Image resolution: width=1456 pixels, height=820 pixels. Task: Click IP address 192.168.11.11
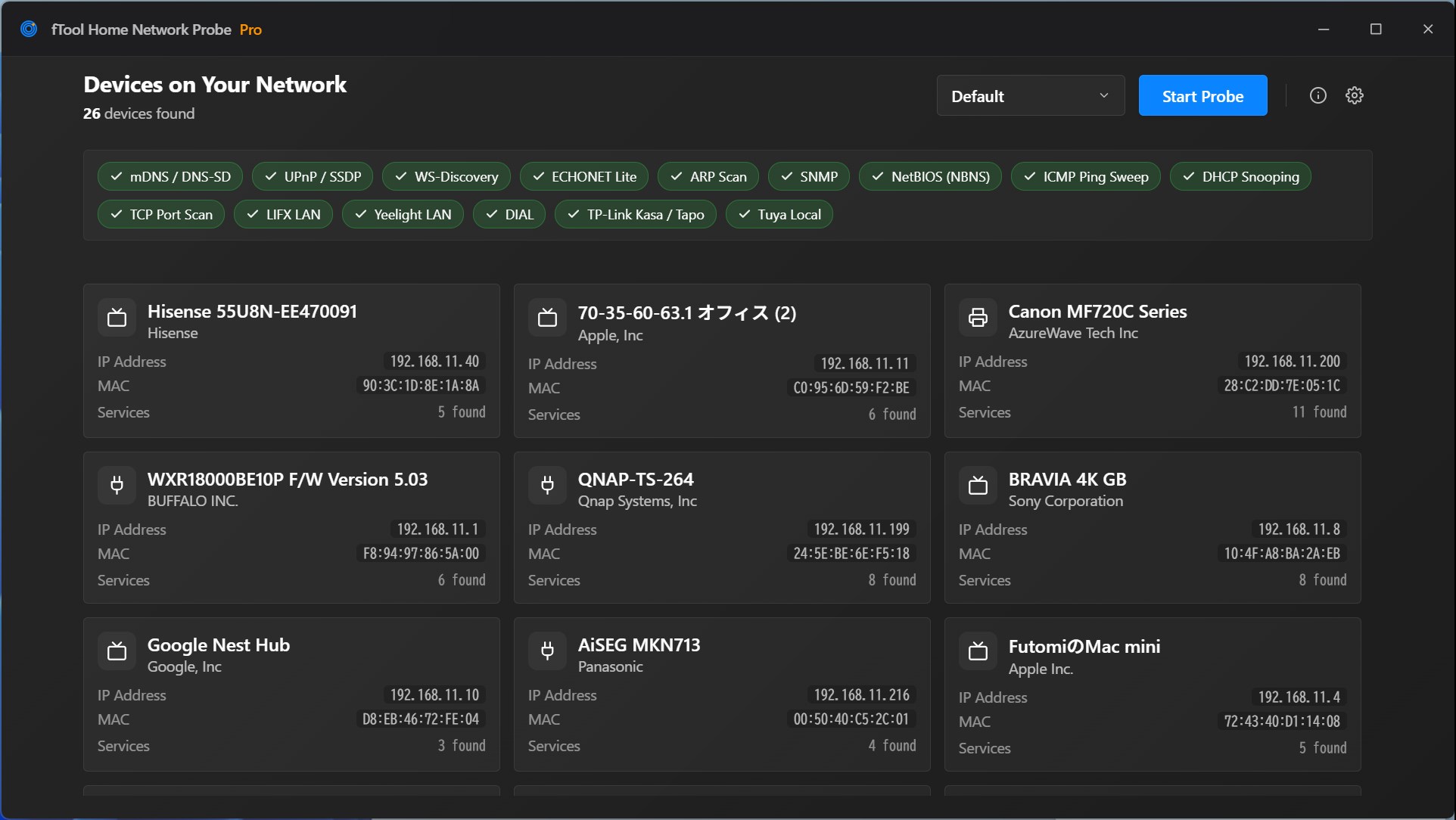click(865, 363)
